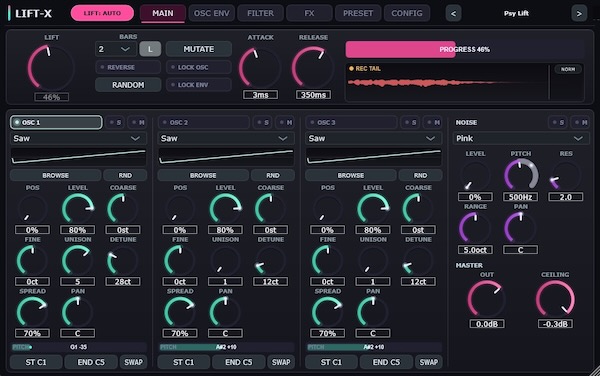Go to the next preset with right arrow
The width and height of the screenshot is (600, 376).
point(579,13)
